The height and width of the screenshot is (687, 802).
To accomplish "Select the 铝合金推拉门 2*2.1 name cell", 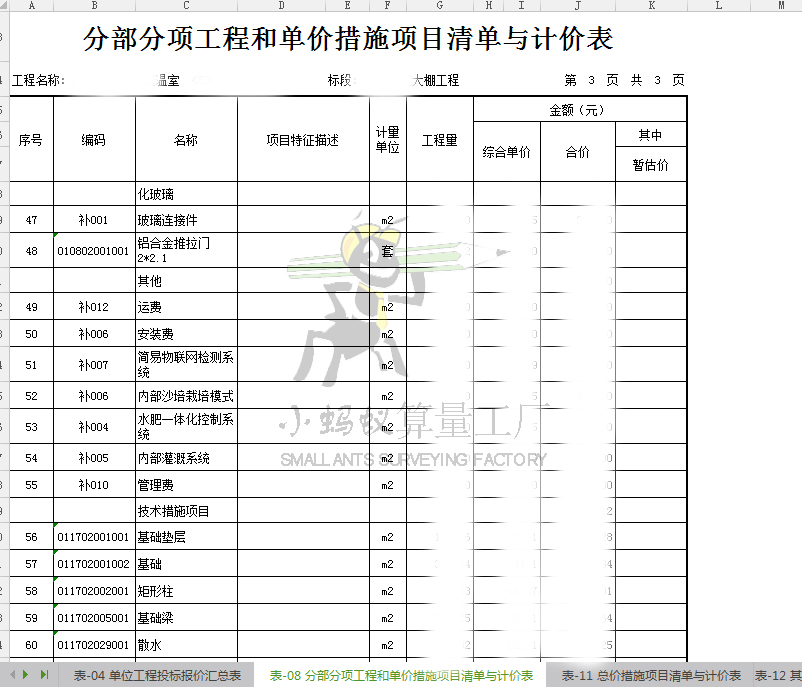I will tap(186, 251).
